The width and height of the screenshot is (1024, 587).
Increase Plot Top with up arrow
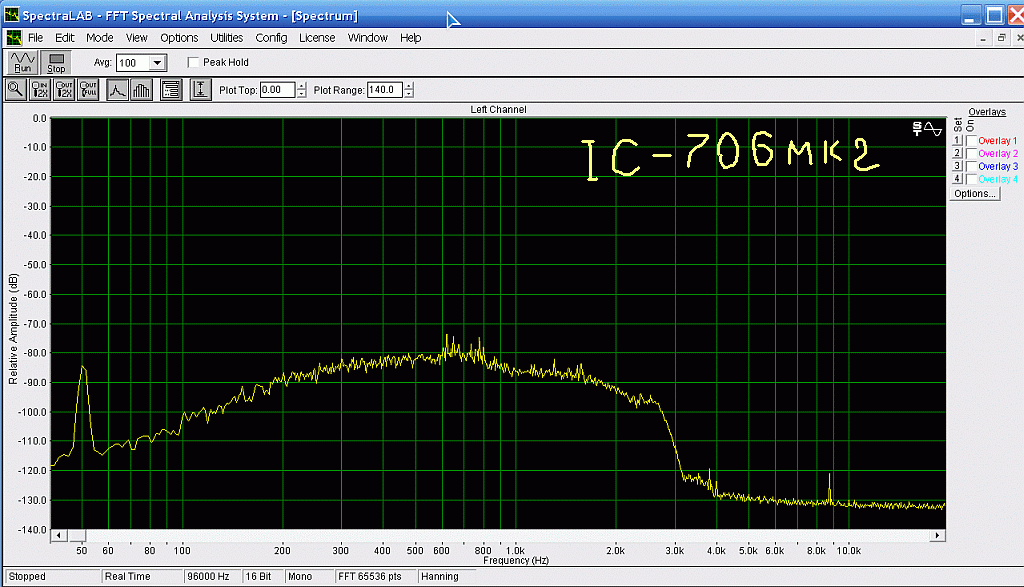(301, 86)
